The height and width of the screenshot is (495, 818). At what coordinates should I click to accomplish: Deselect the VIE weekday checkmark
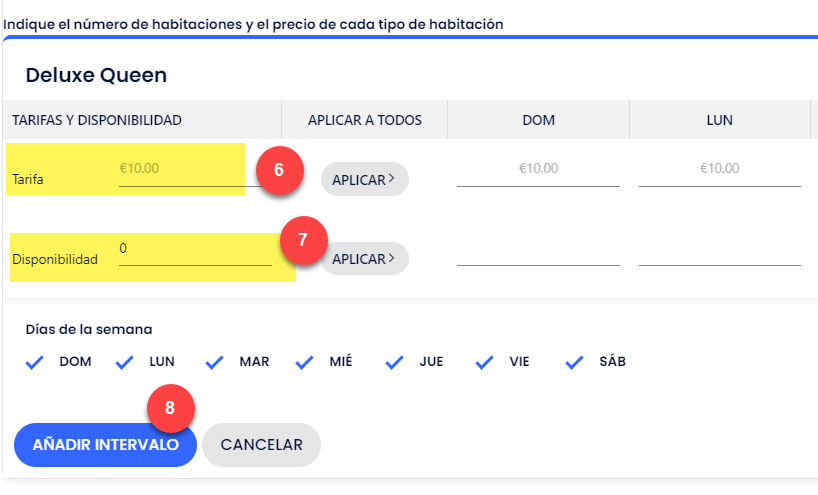pyautogui.click(x=485, y=362)
